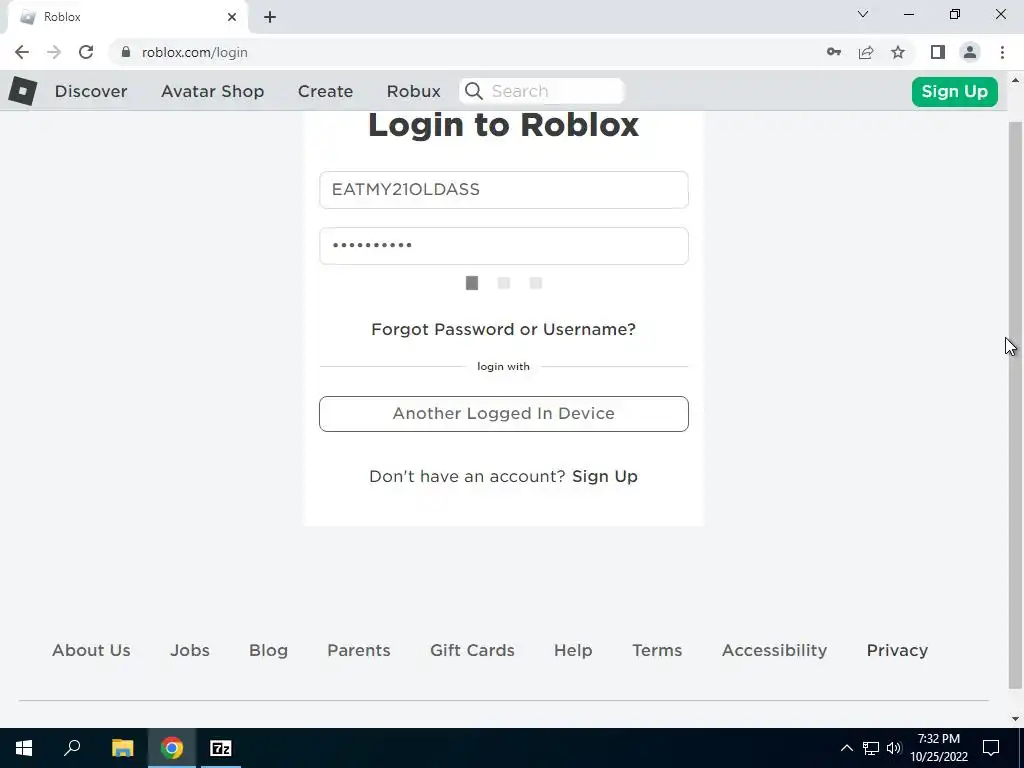Click the lock icon beside the URL
The width and height of the screenshot is (1024, 768).
click(x=126, y=52)
